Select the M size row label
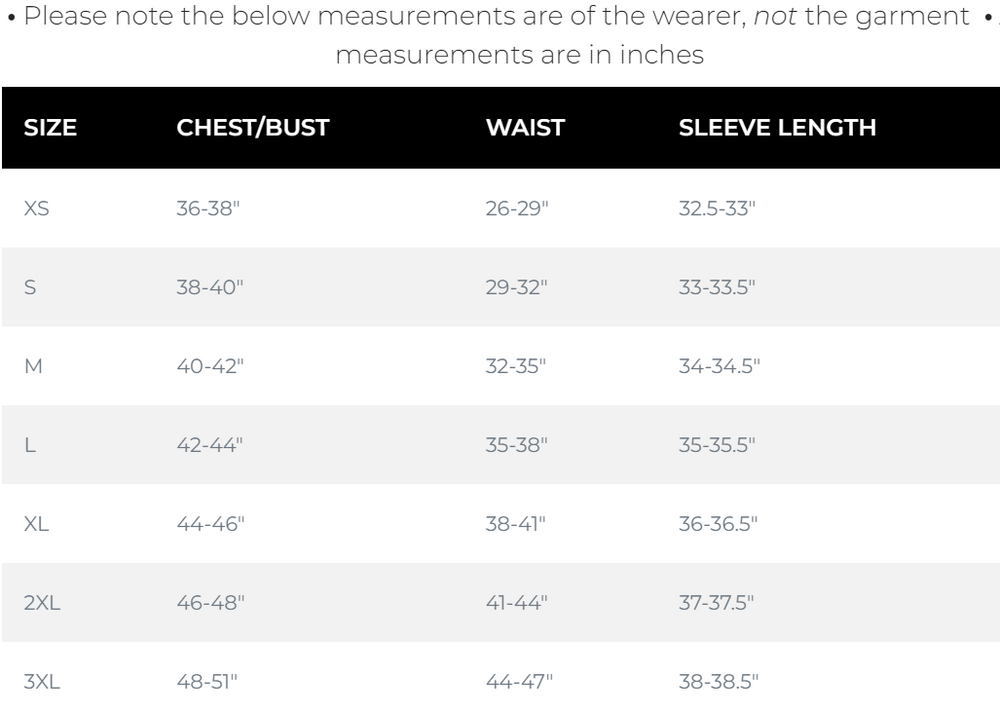Screen dimensions: 1000x717 point(33,366)
